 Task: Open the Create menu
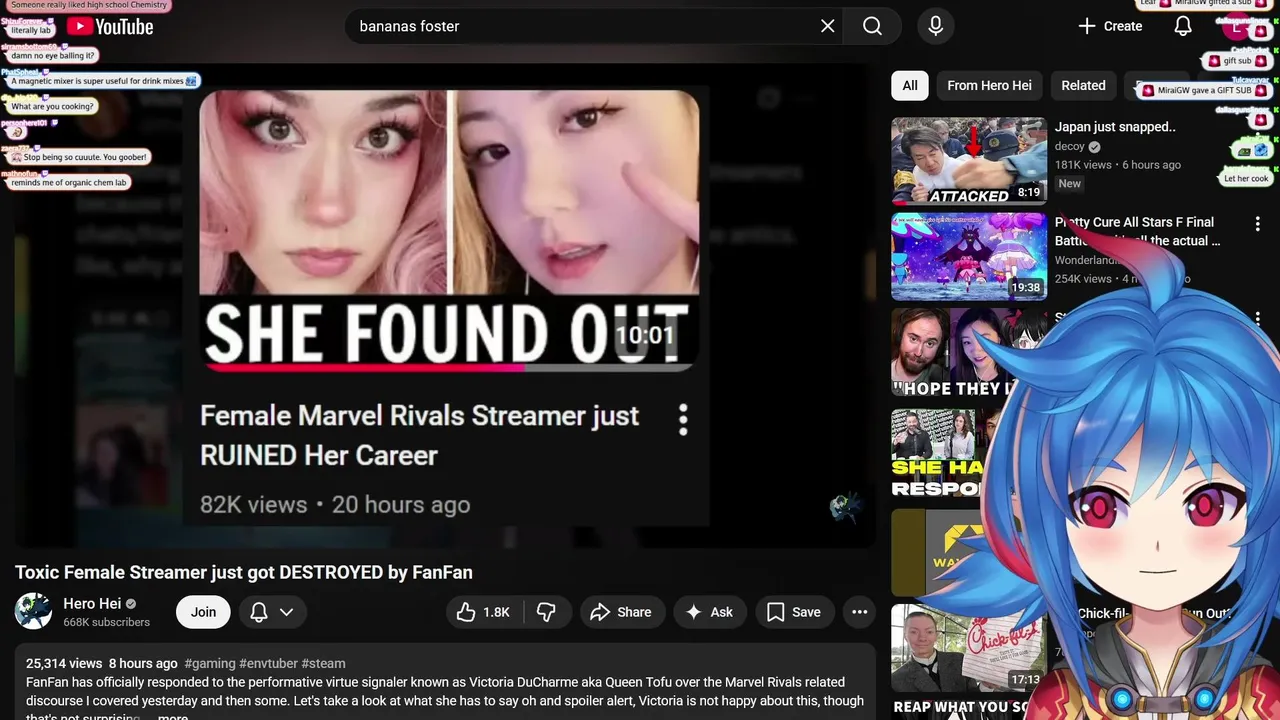click(x=1110, y=26)
